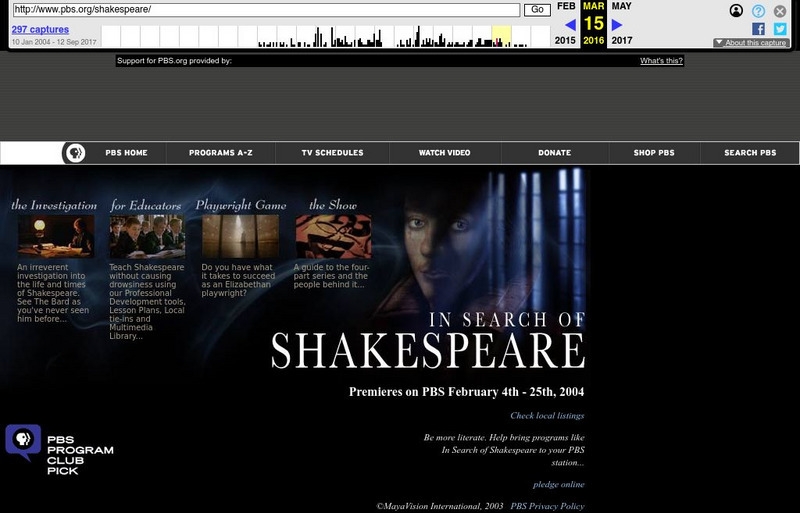Jump to year 2017 captures
This screenshot has height=513, width=800.
pos(622,40)
